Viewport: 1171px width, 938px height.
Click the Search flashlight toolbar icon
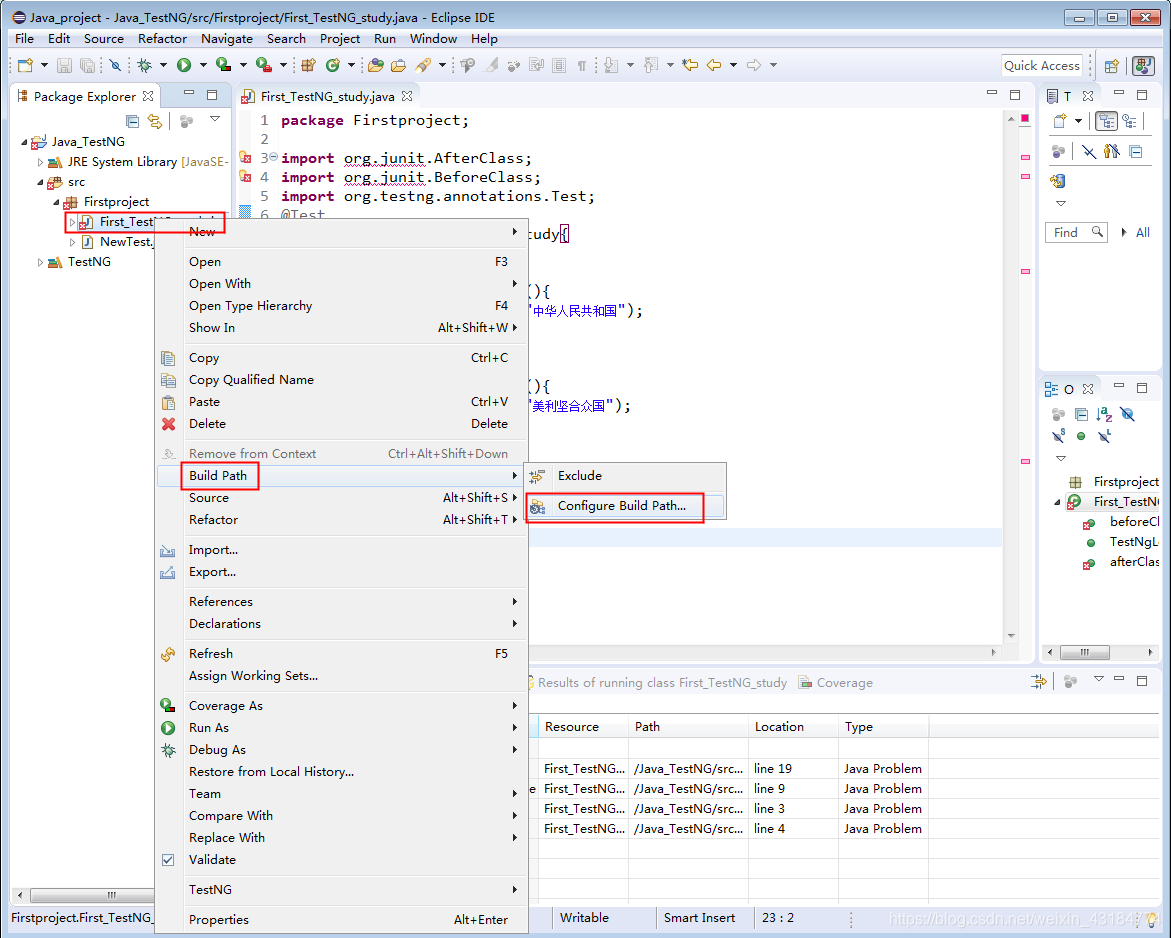point(423,66)
